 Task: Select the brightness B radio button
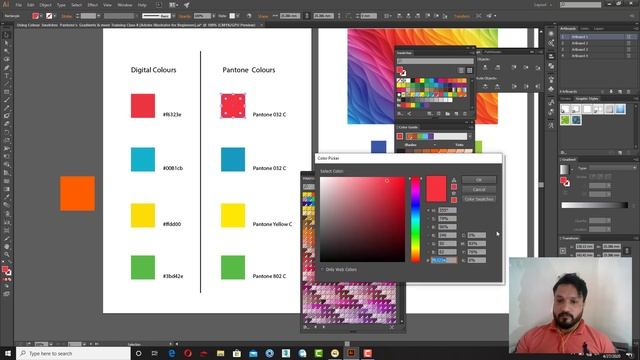click(x=428, y=227)
